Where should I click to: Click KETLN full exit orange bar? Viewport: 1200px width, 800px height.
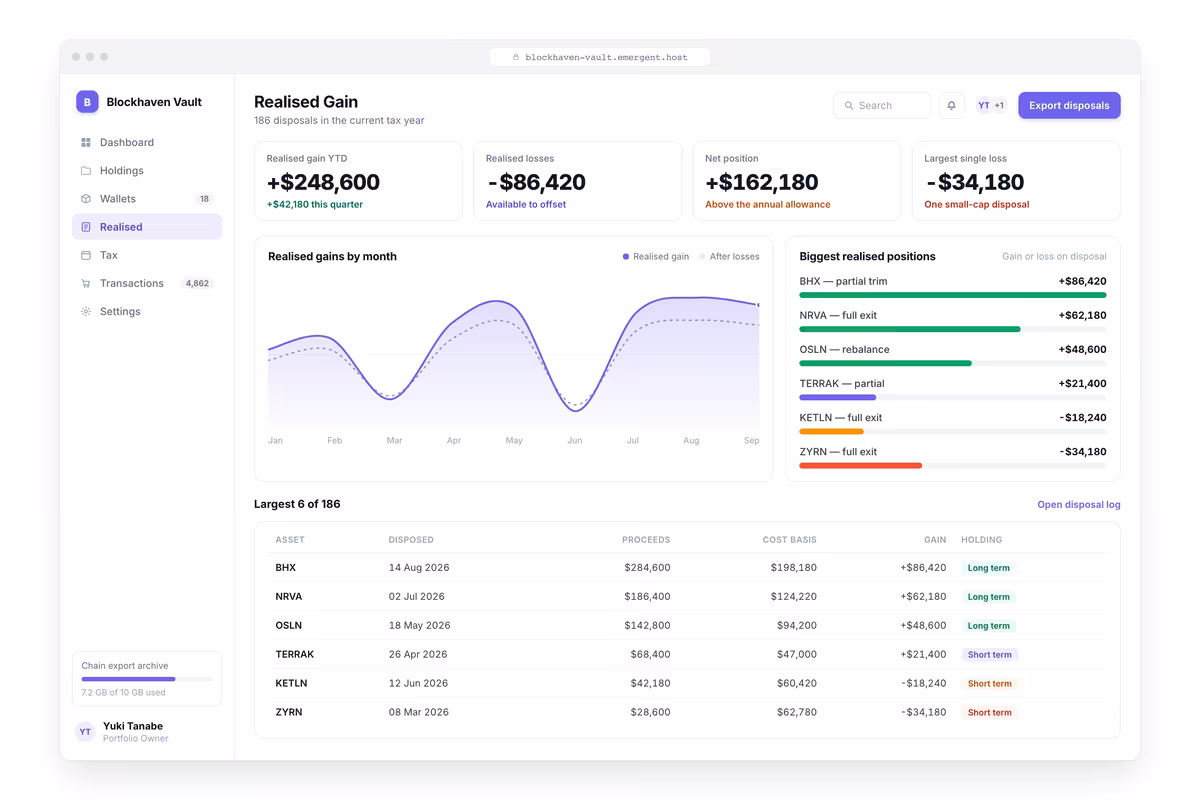coord(832,431)
